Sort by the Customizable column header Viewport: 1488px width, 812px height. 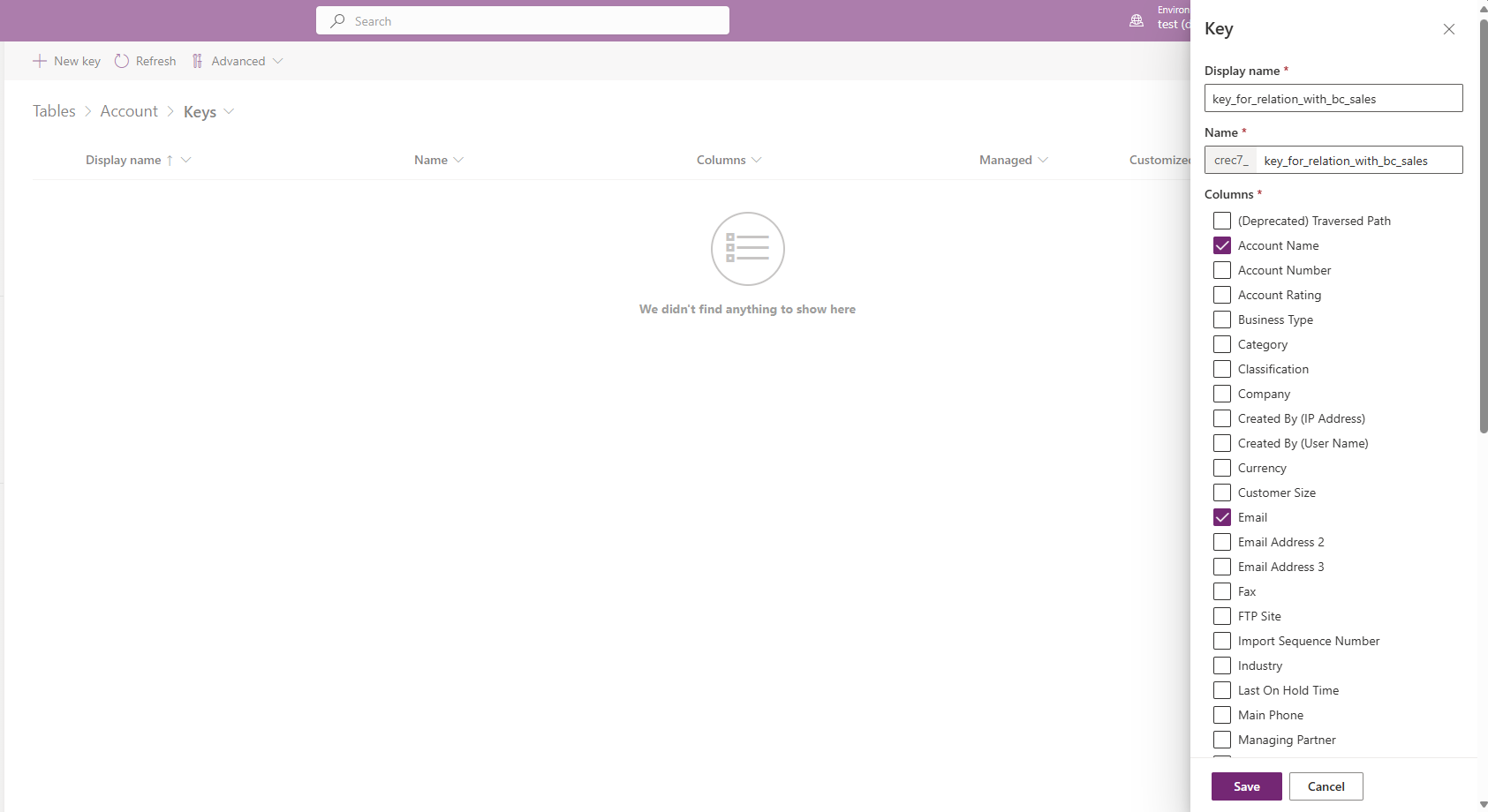click(1159, 160)
